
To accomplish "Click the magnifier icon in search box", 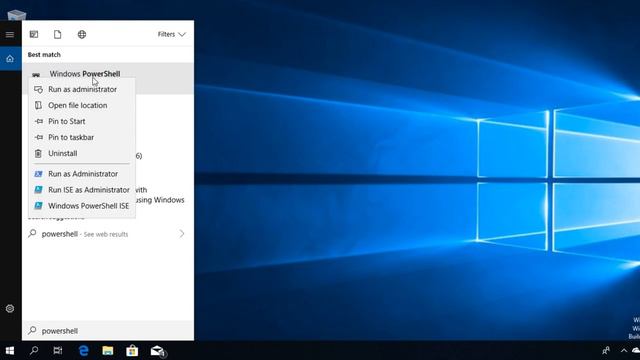I will point(32,330).
